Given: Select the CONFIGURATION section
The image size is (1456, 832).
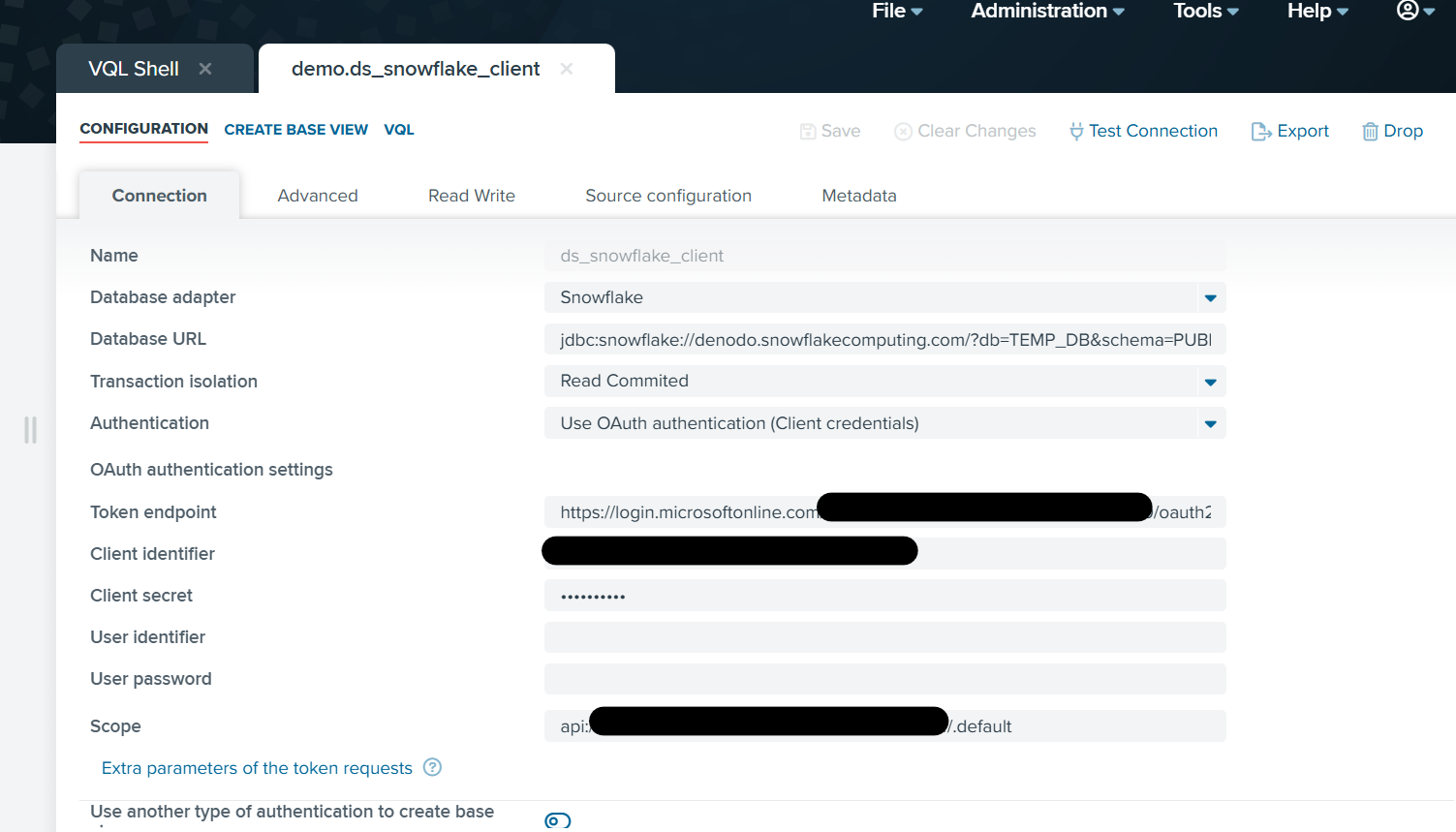Looking at the screenshot, I should tap(143, 129).
